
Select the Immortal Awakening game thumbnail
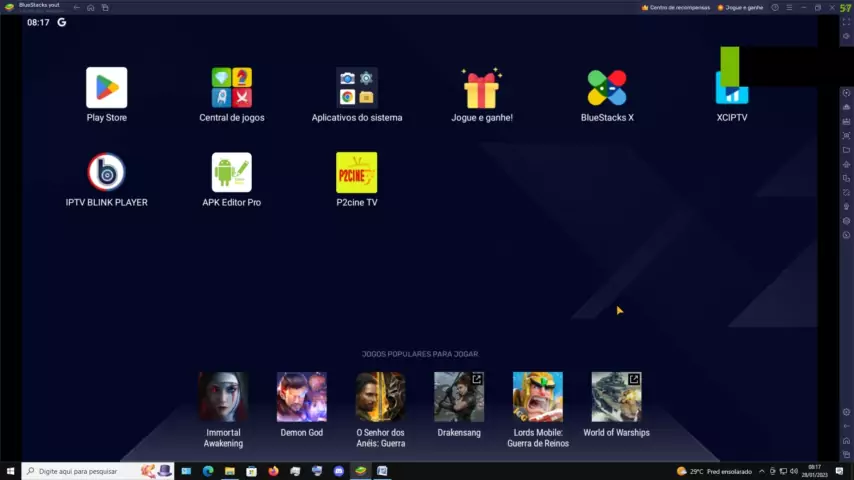[x=223, y=397]
